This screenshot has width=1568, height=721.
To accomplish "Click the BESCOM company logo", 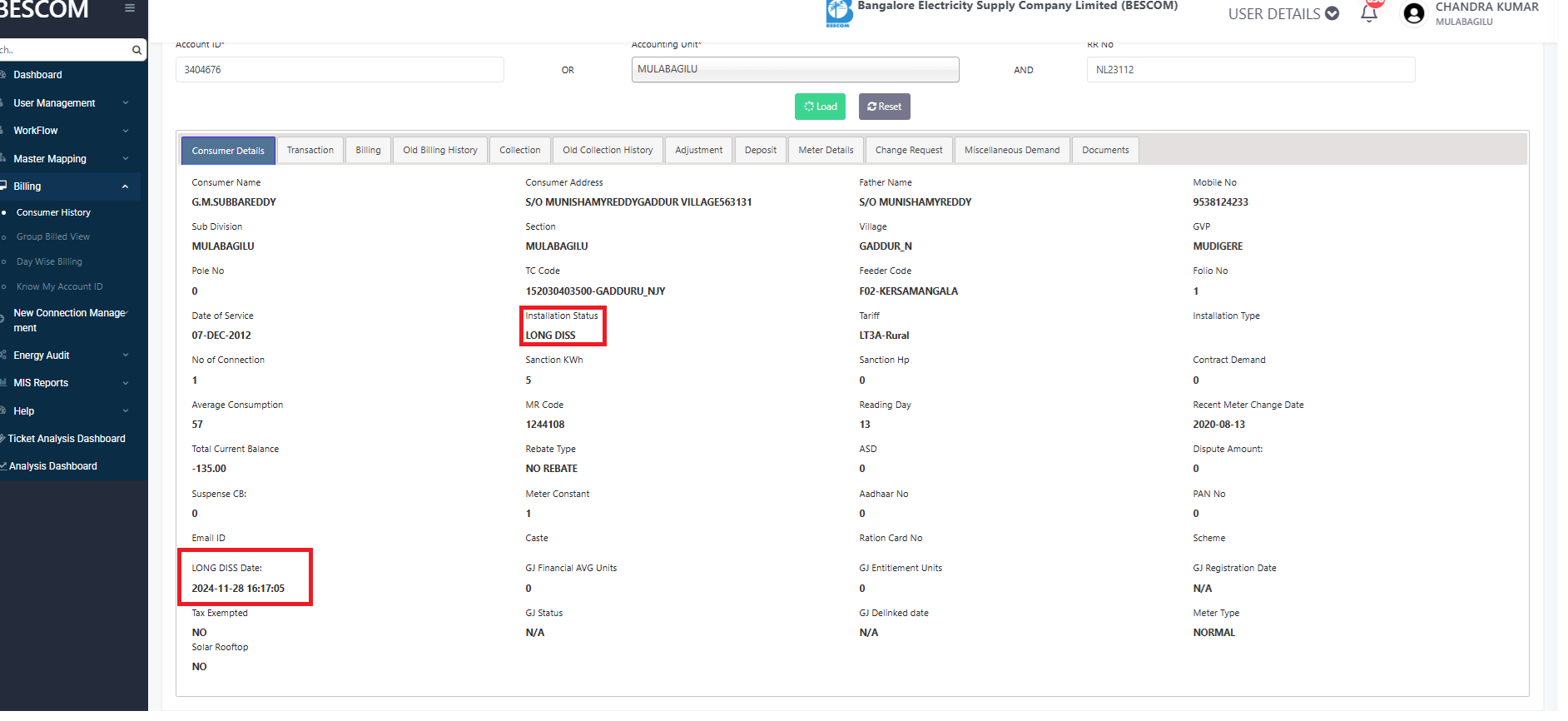I will (839, 13).
